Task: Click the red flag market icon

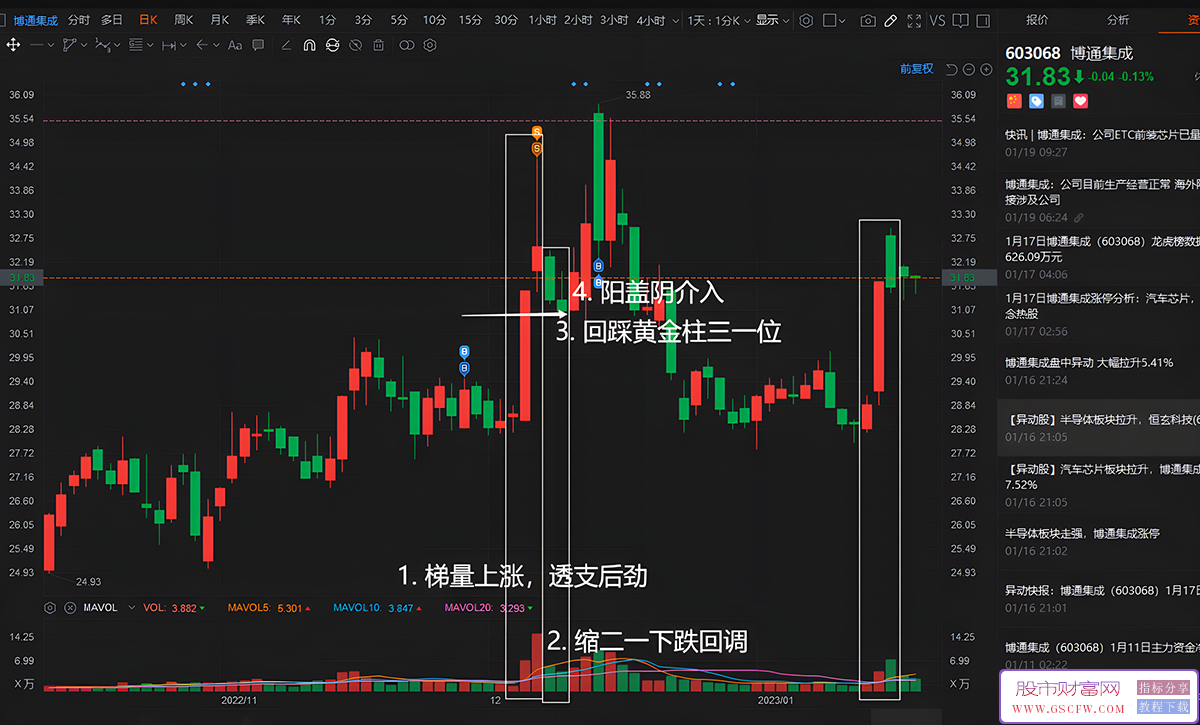Action: pos(1013,101)
